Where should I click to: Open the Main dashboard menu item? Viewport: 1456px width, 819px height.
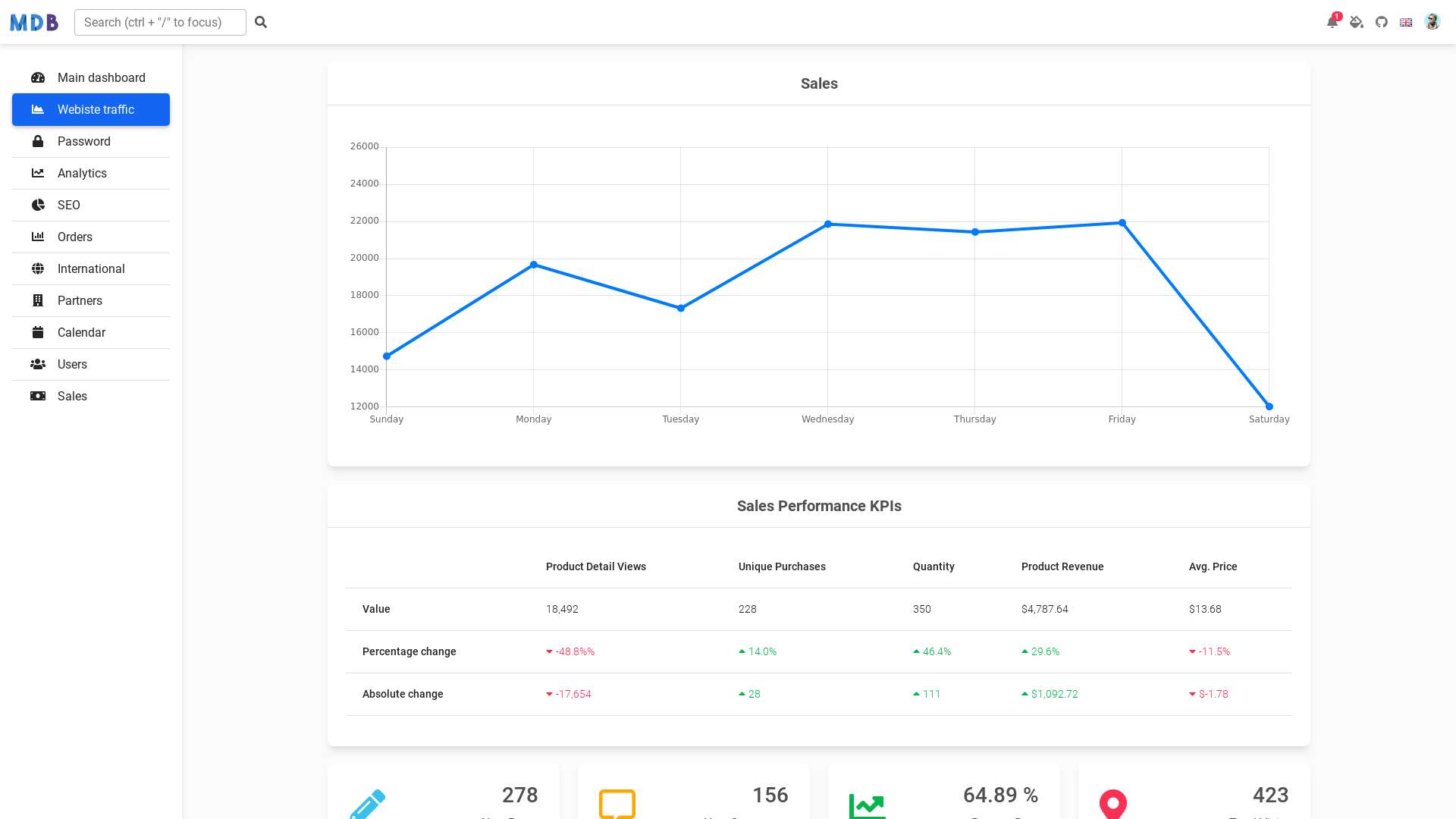[101, 77]
